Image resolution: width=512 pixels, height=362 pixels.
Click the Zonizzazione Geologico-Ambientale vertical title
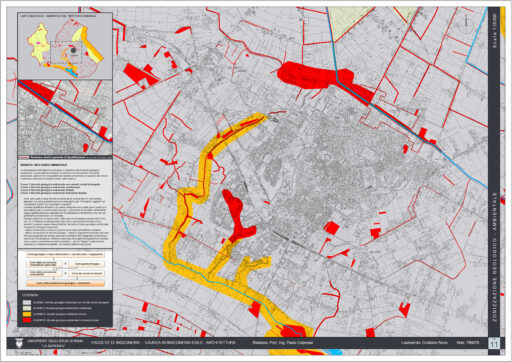point(494,257)
